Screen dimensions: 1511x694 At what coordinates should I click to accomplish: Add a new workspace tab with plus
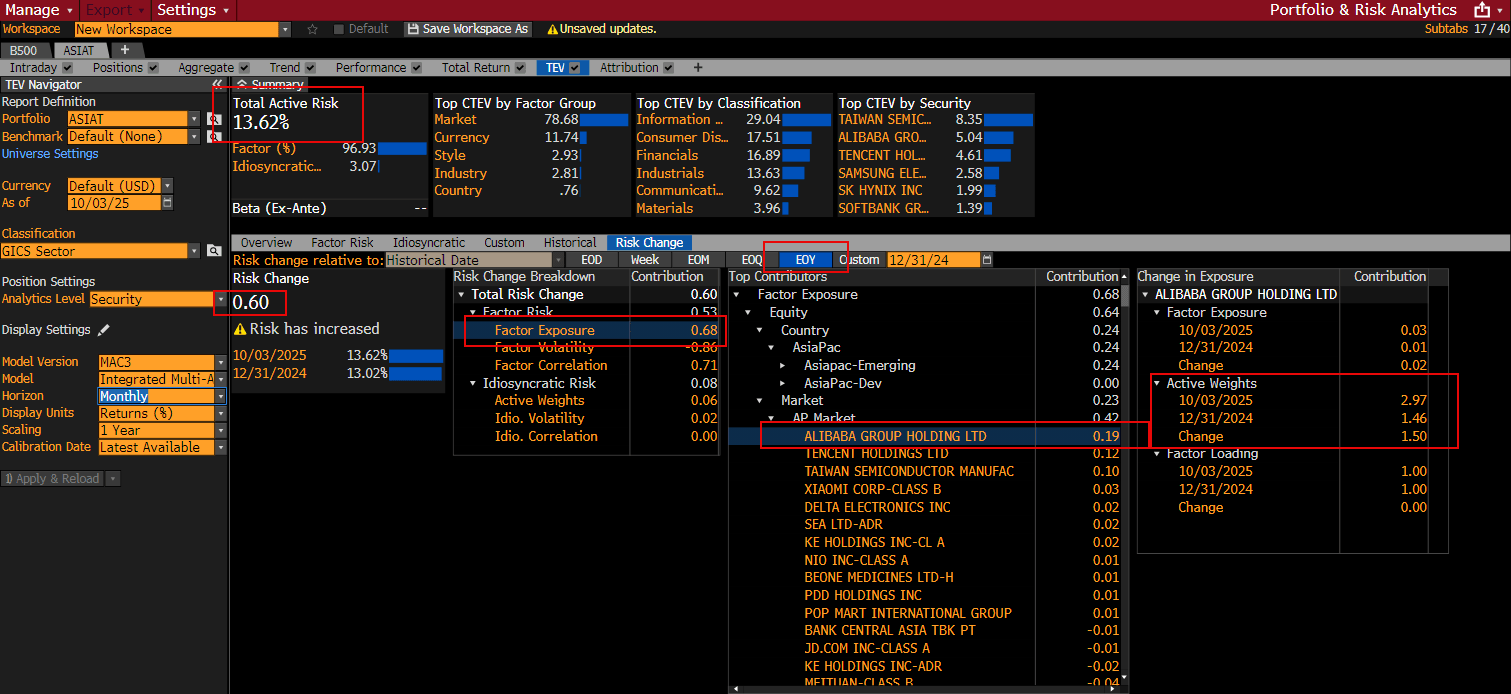tap(124, 50)
